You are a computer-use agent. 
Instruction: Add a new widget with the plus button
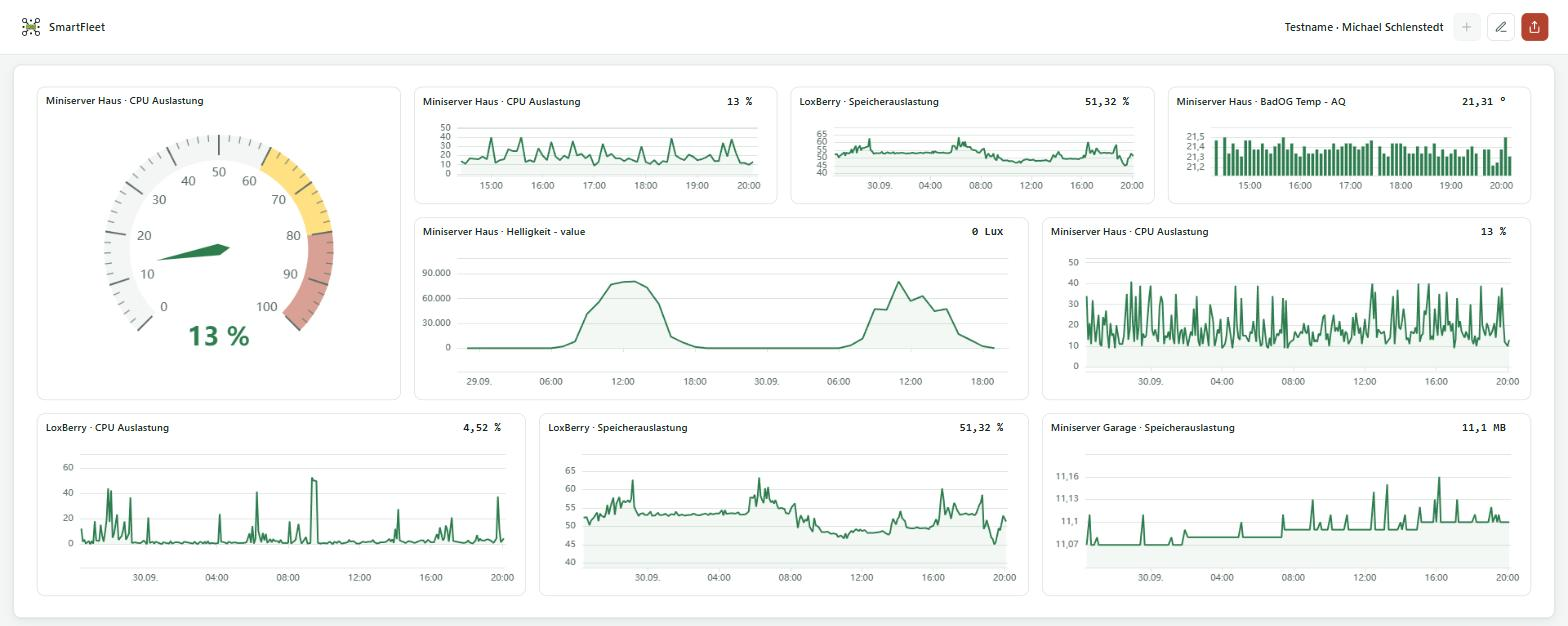click(x=1466, y=27)
